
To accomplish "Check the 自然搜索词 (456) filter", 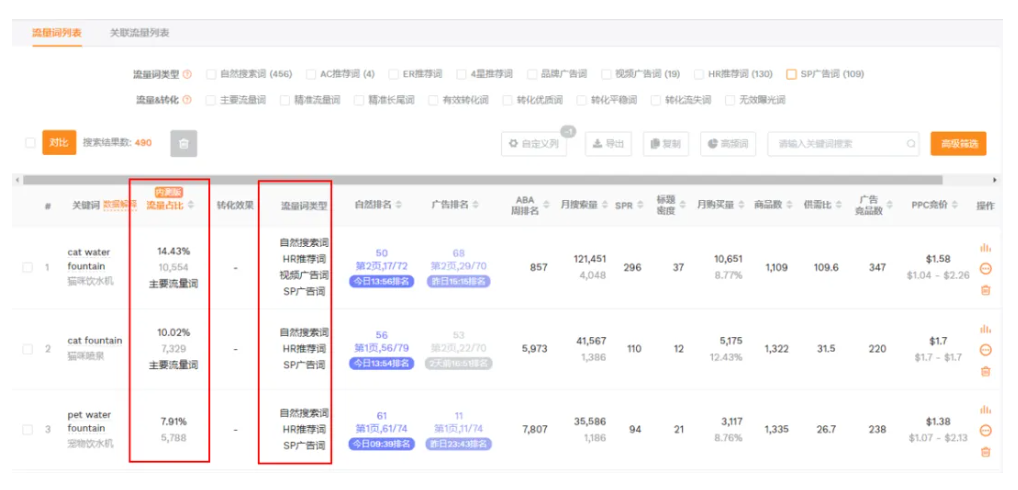I will tap(210, 74).
